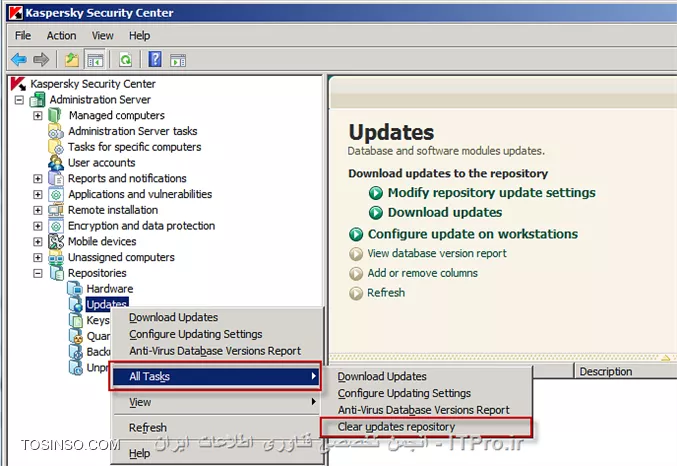Expand the Managed computers node
The width and height of the screenshot is (677, 466).
point(38,116)
